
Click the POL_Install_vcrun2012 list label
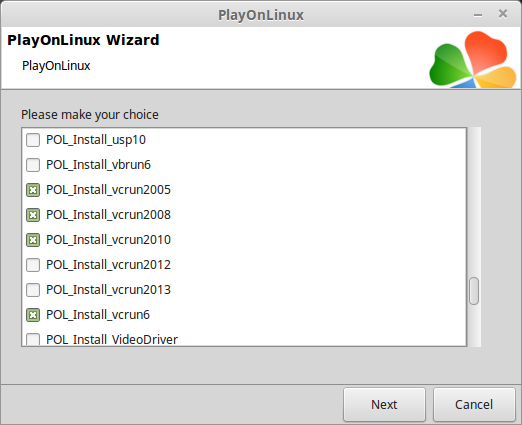pos(108,265)
